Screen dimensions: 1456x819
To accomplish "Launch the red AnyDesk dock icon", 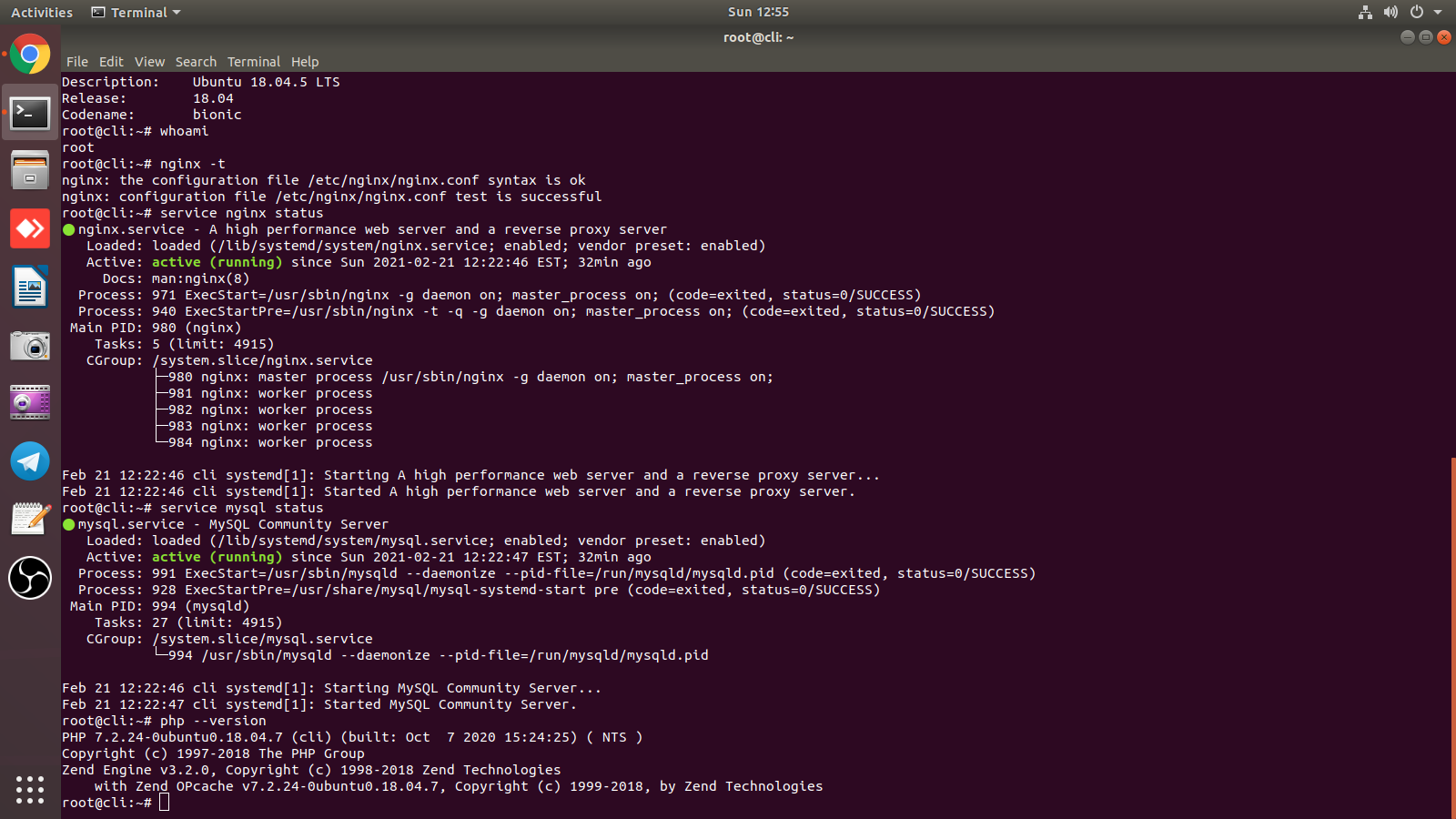I will [x=30, y=228].
